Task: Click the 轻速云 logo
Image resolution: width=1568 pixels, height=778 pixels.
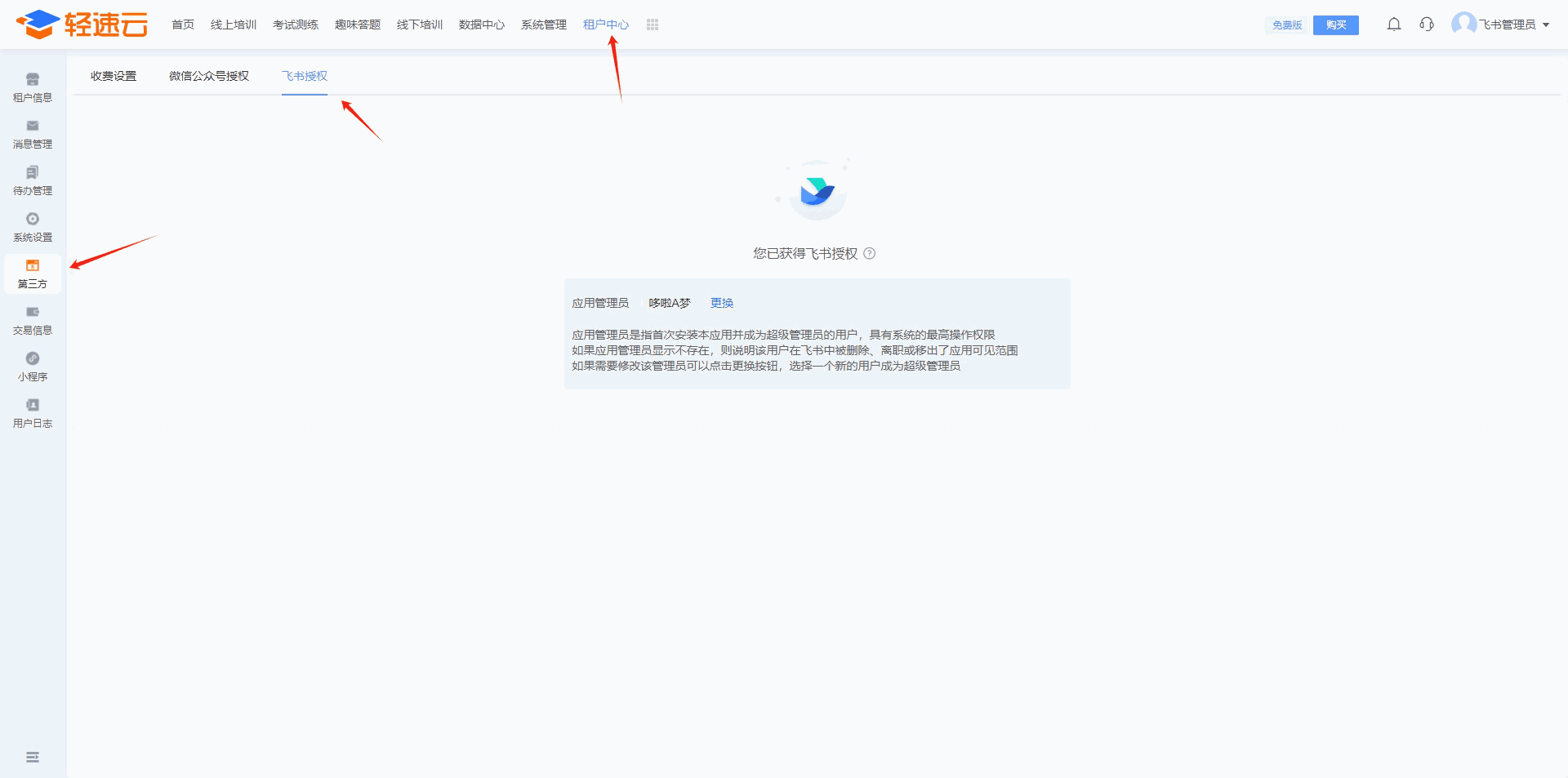Action: tap(82, 24)
